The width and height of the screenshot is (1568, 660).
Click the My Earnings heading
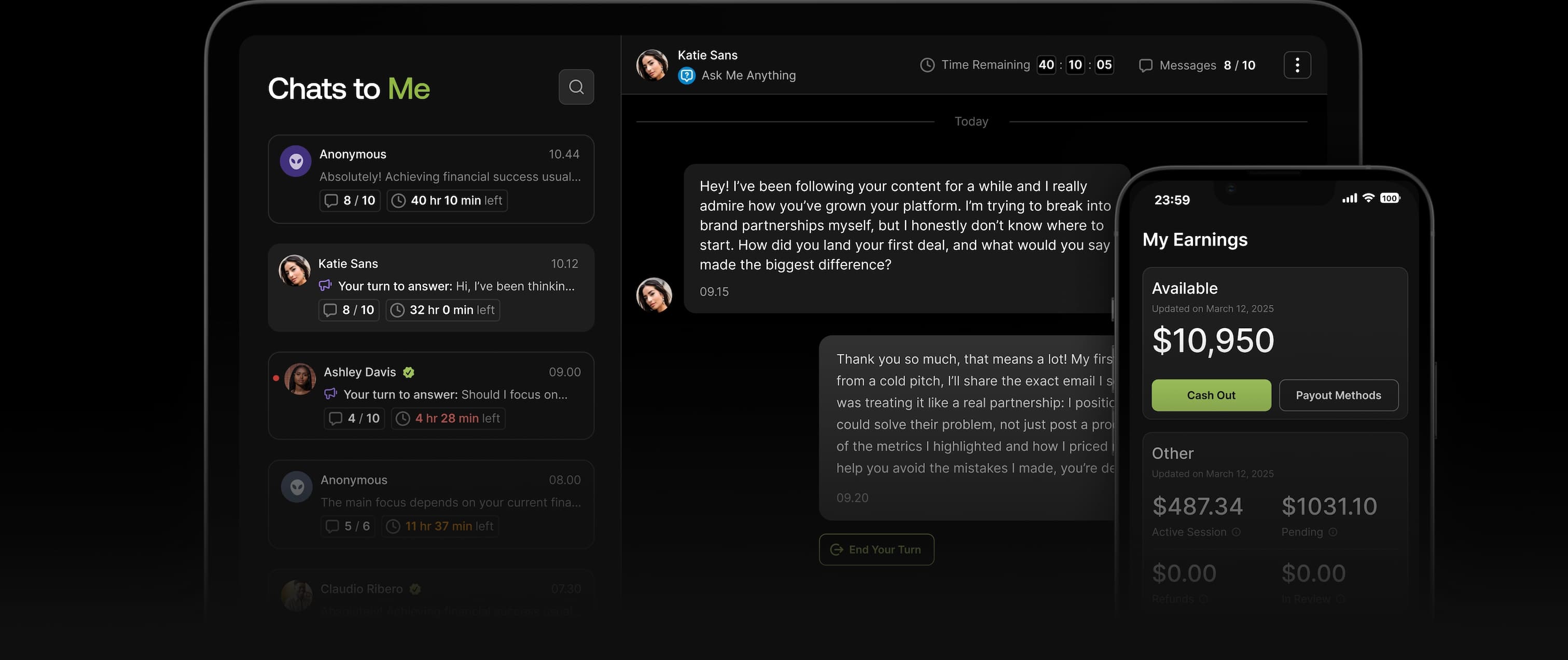pyautogui.click(x=1195, y=240)
